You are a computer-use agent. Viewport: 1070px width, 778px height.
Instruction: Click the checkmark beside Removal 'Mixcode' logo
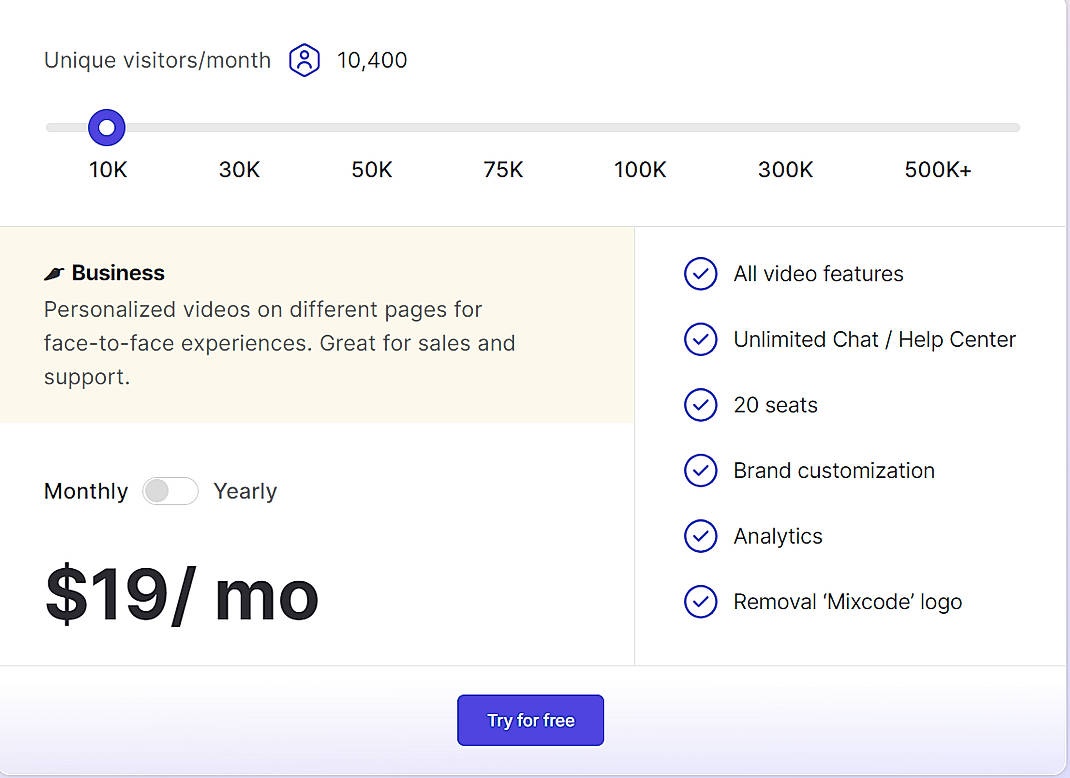701,601
